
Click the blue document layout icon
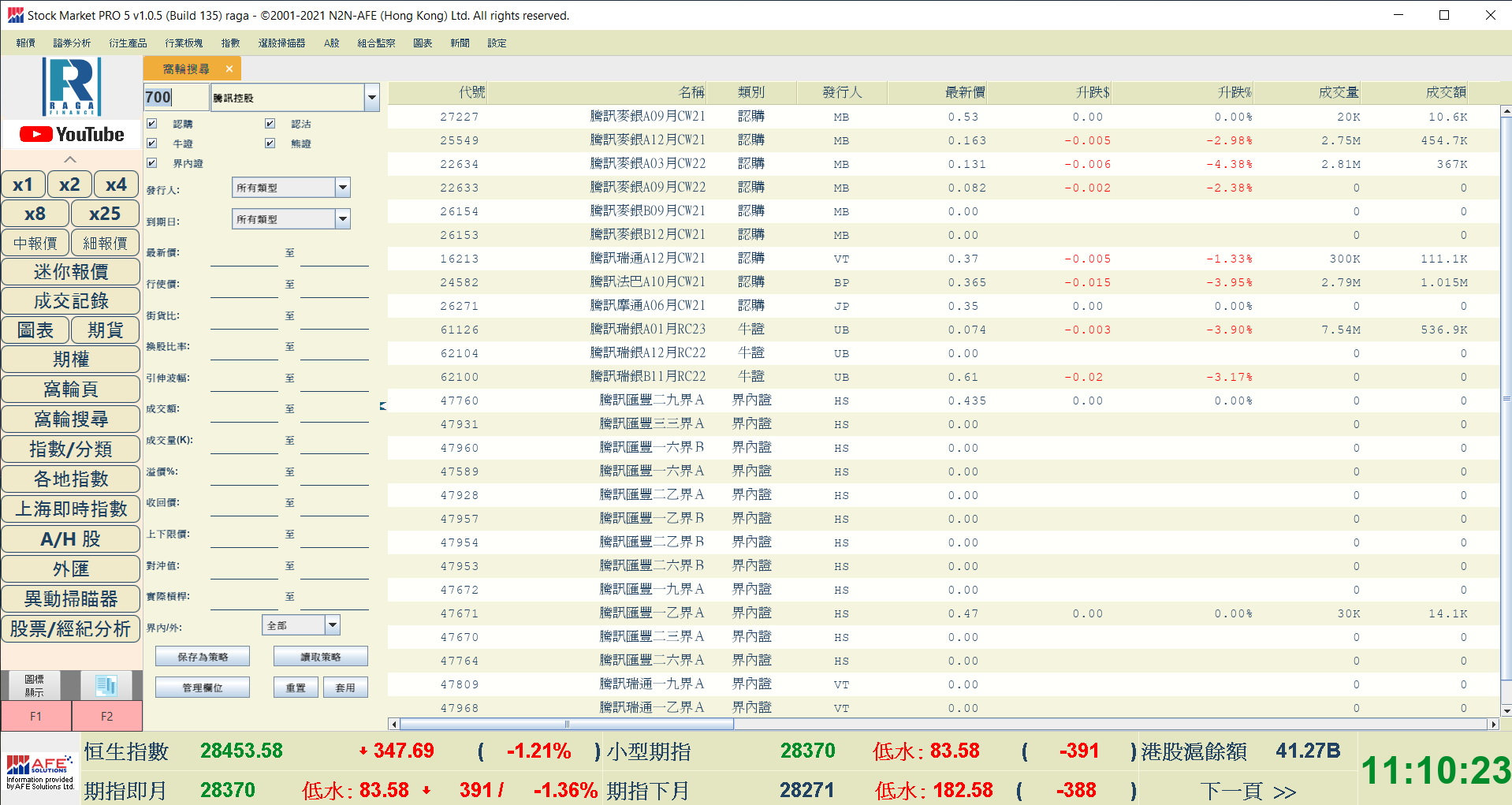coord(106,685)
